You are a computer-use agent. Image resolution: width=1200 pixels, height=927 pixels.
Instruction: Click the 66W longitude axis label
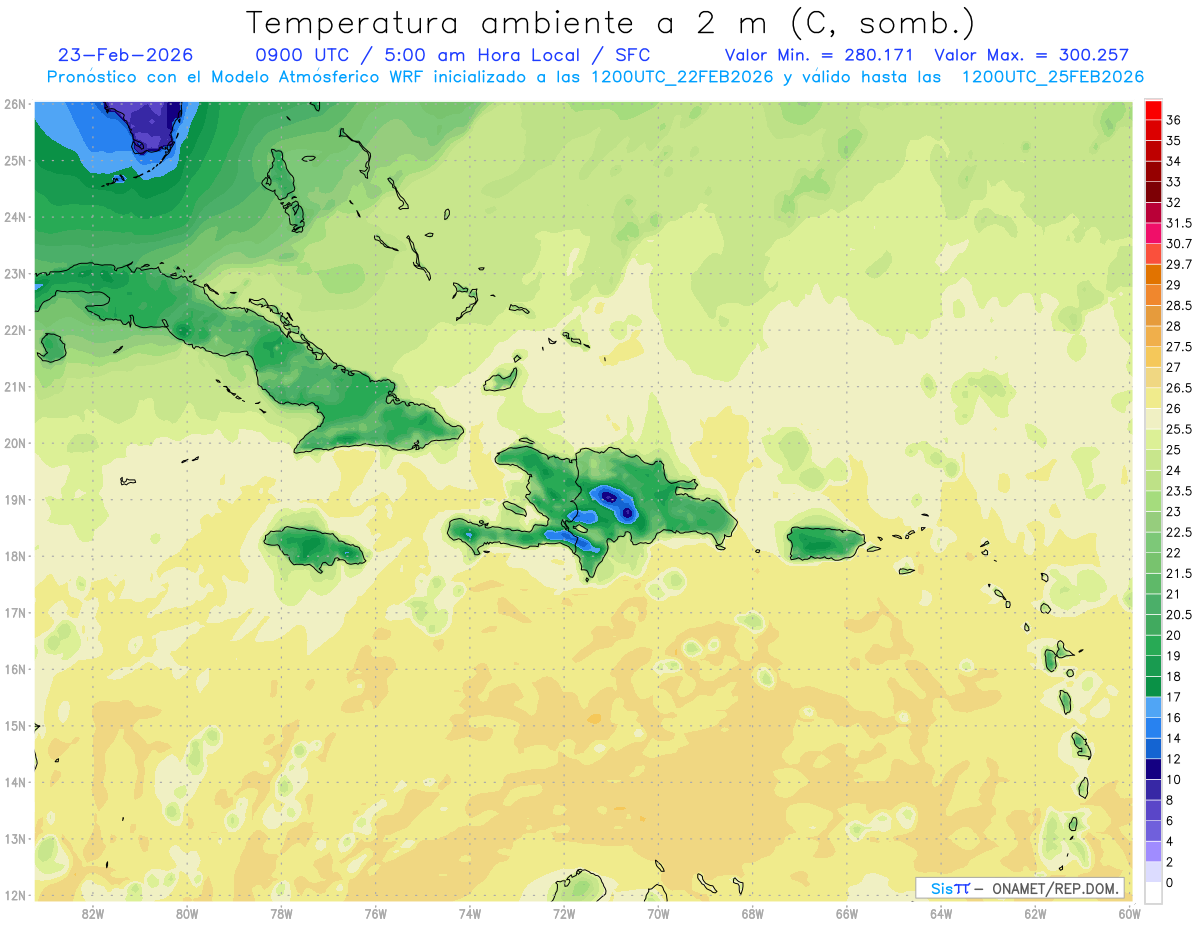point(847,914)
